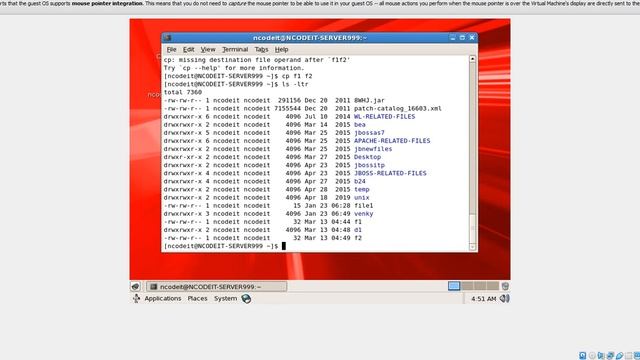This screenshot has height=360, width=640.
Task: Click the terminal scrollbar up arrow
Action: (x=472, y=59)
